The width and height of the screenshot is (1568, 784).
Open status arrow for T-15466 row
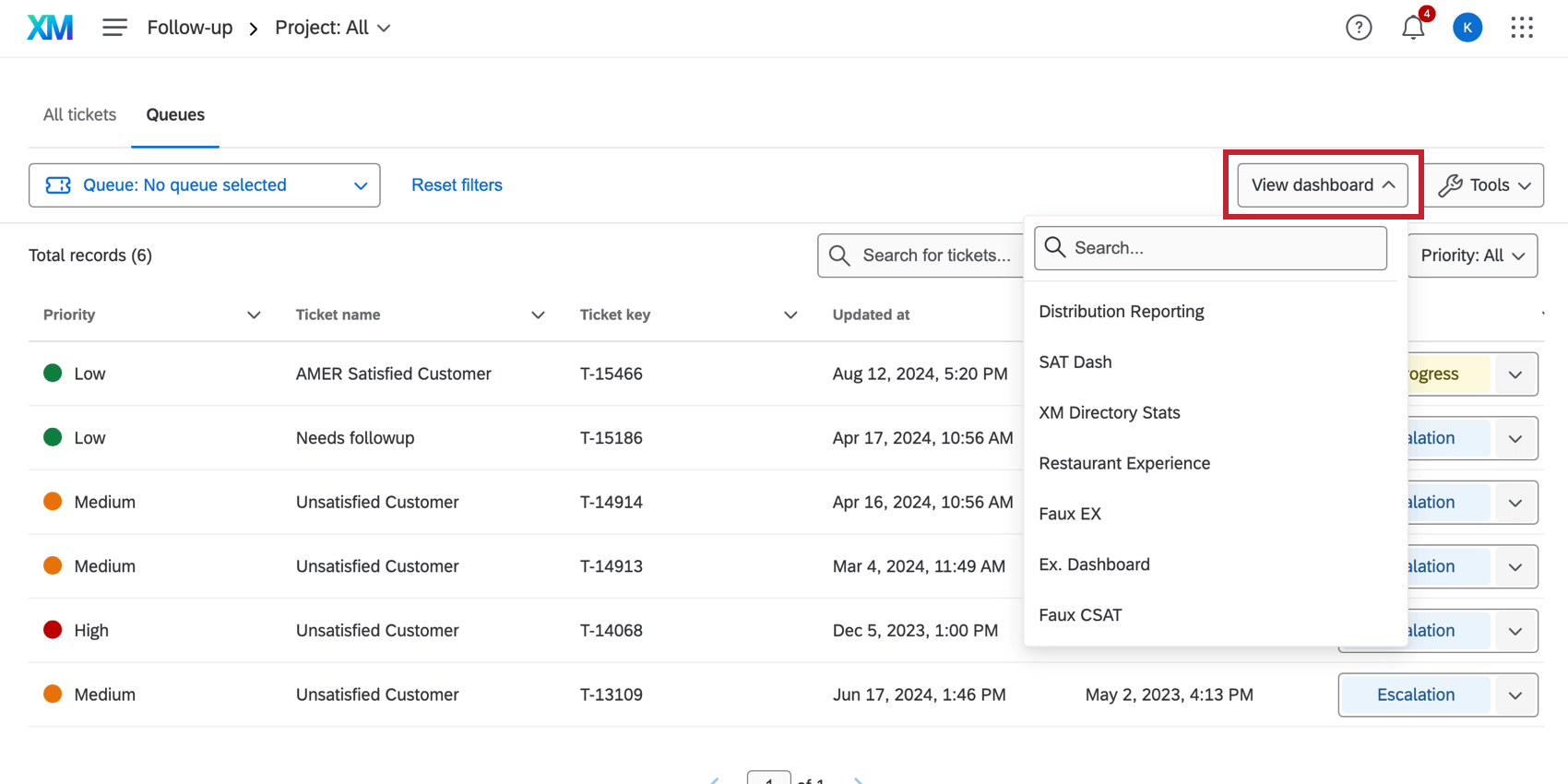[x=1515, y=374]
